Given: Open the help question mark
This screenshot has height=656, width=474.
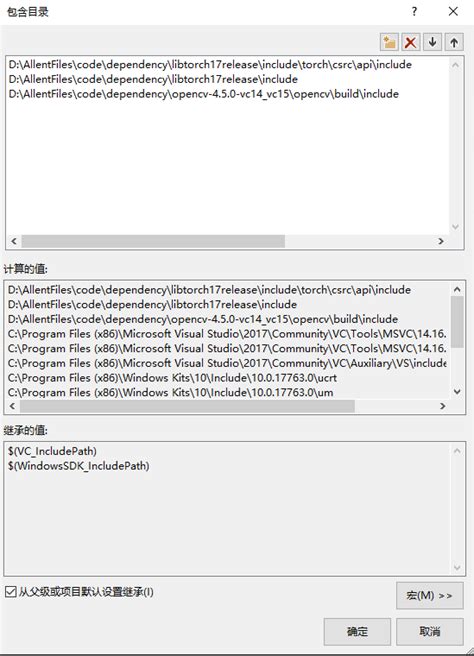Looking at the screenshot, I should click(414, 11).
